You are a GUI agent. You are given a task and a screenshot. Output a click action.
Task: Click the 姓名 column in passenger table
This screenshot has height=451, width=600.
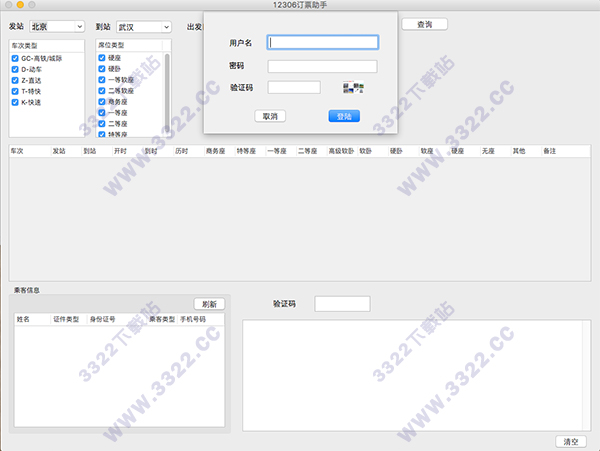(x=32, y=319)
